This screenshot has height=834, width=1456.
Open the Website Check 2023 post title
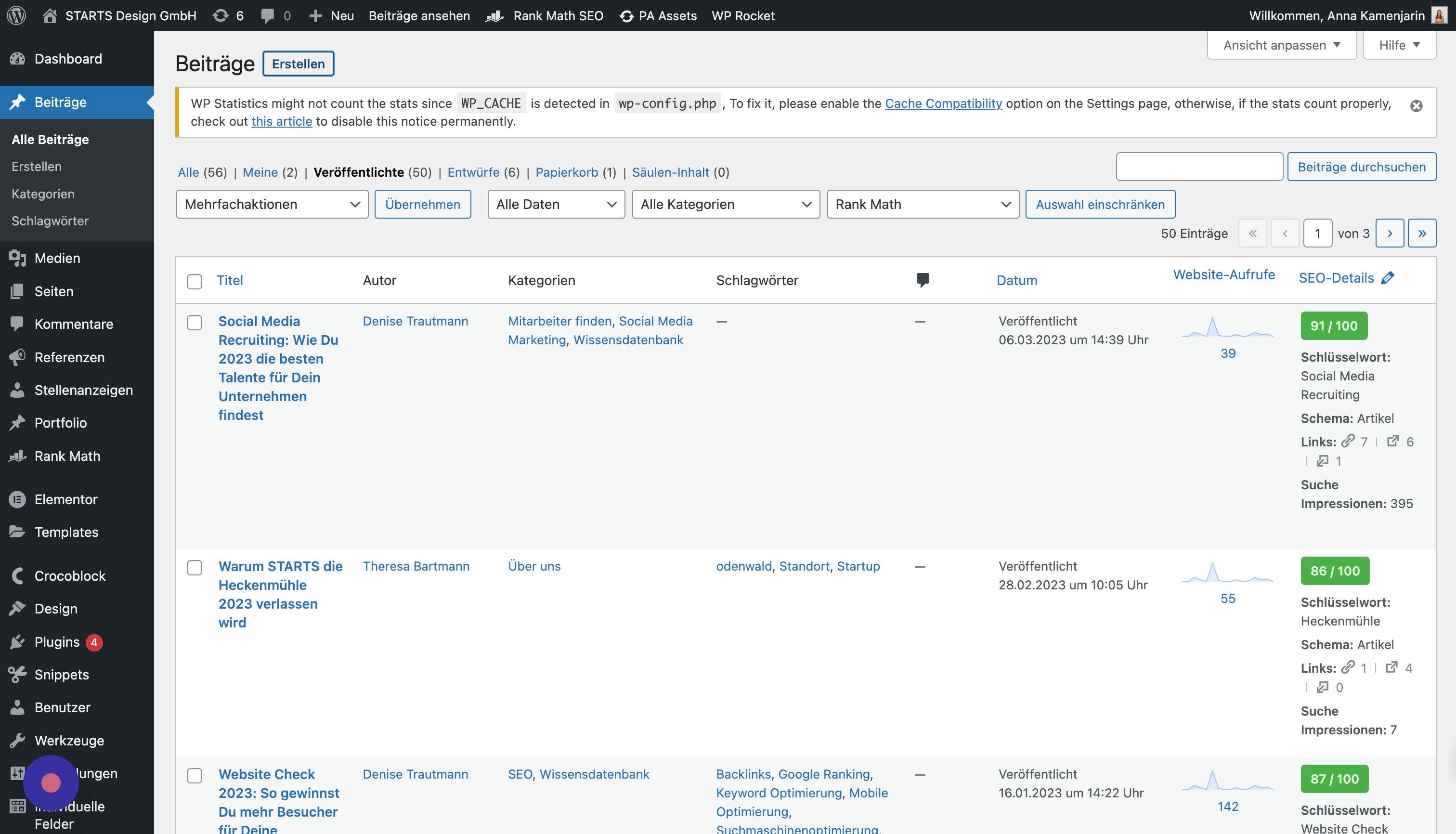click(279, 802)
